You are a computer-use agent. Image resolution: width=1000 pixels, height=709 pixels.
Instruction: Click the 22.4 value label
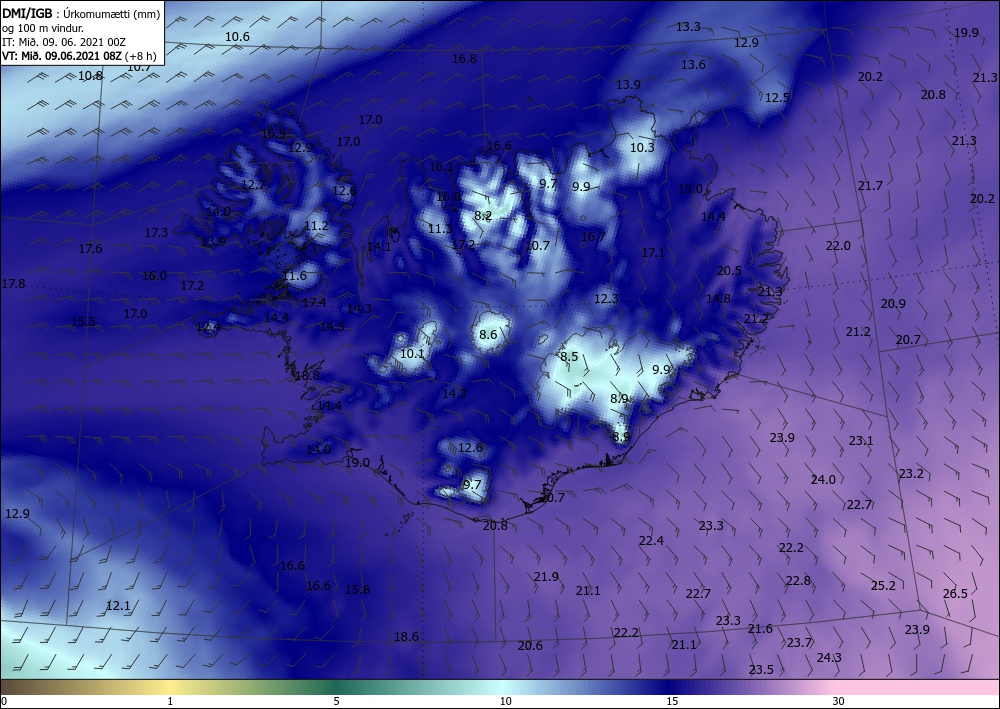(x=651, y=541)
